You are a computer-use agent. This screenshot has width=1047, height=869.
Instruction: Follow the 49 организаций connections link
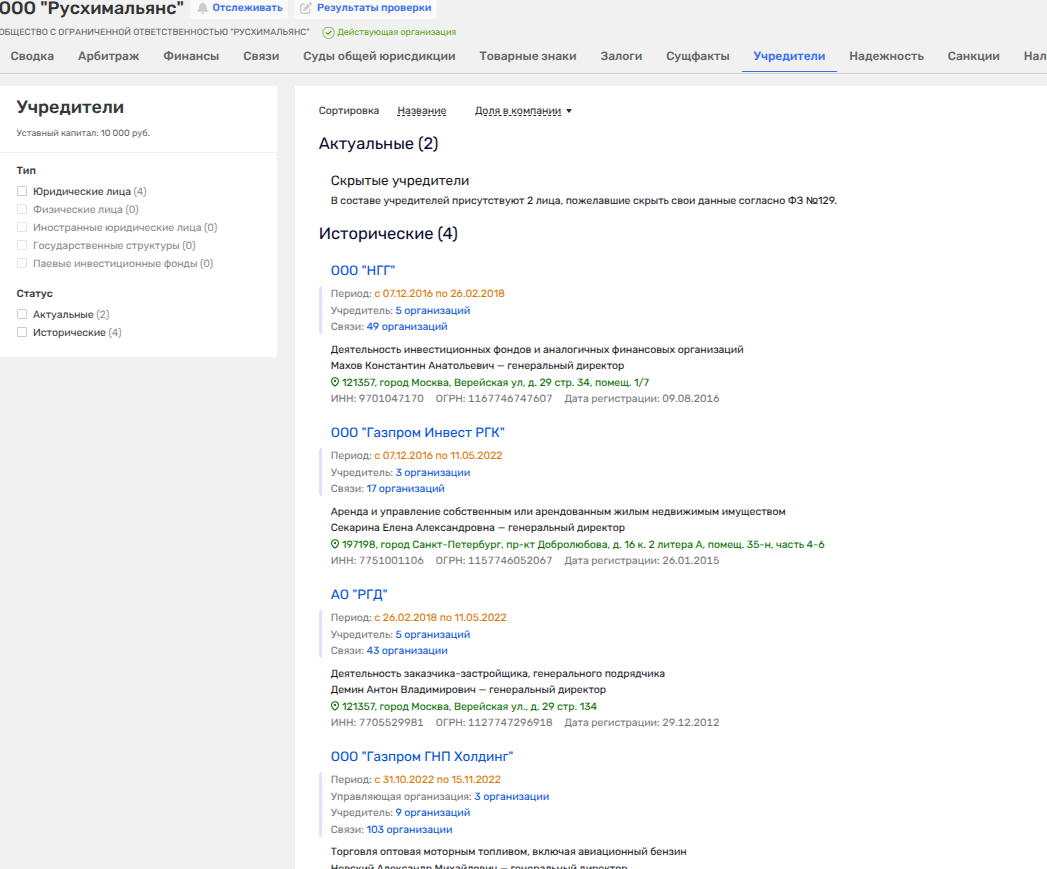407,327
